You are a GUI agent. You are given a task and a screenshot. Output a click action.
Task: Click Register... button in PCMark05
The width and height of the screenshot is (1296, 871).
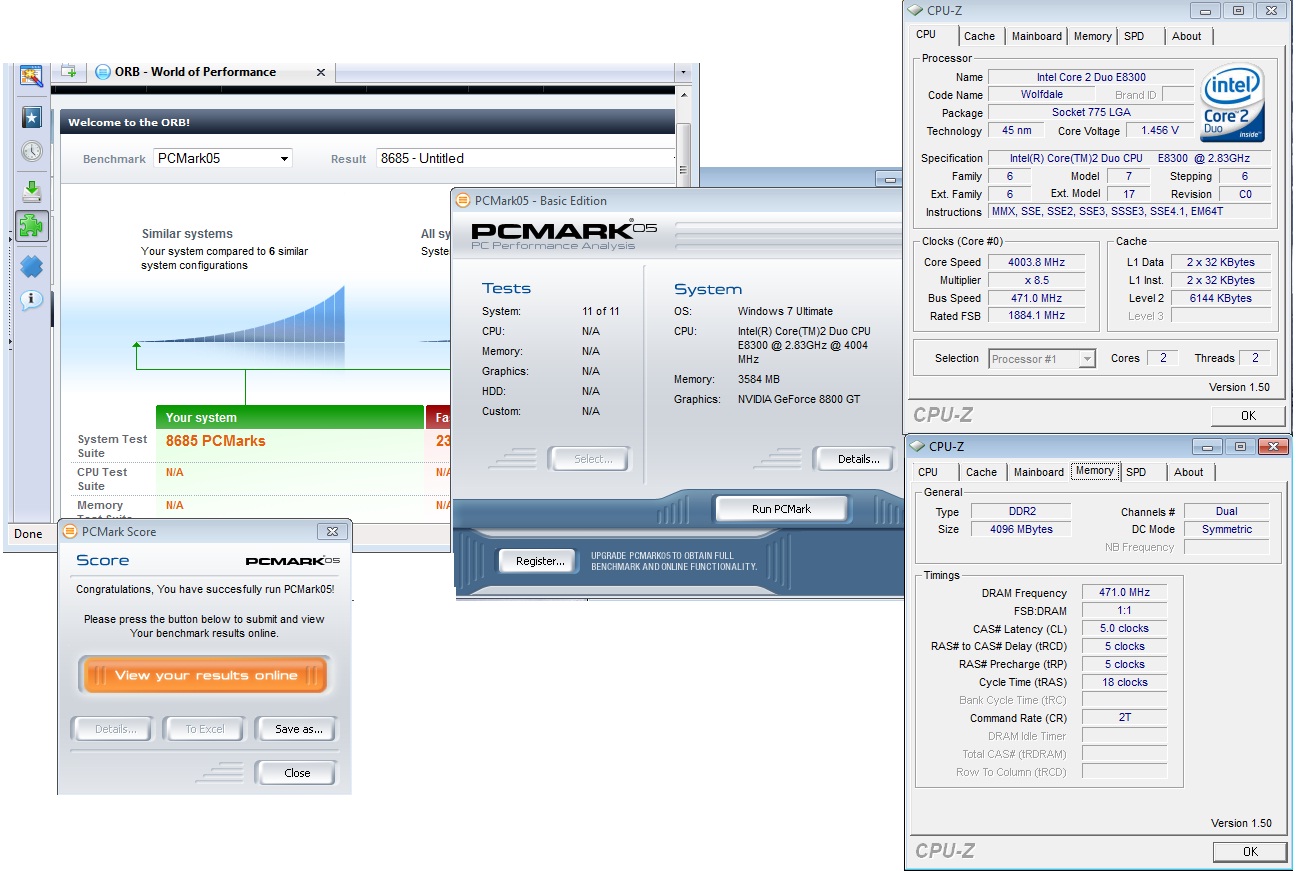(x=540, y=561)
